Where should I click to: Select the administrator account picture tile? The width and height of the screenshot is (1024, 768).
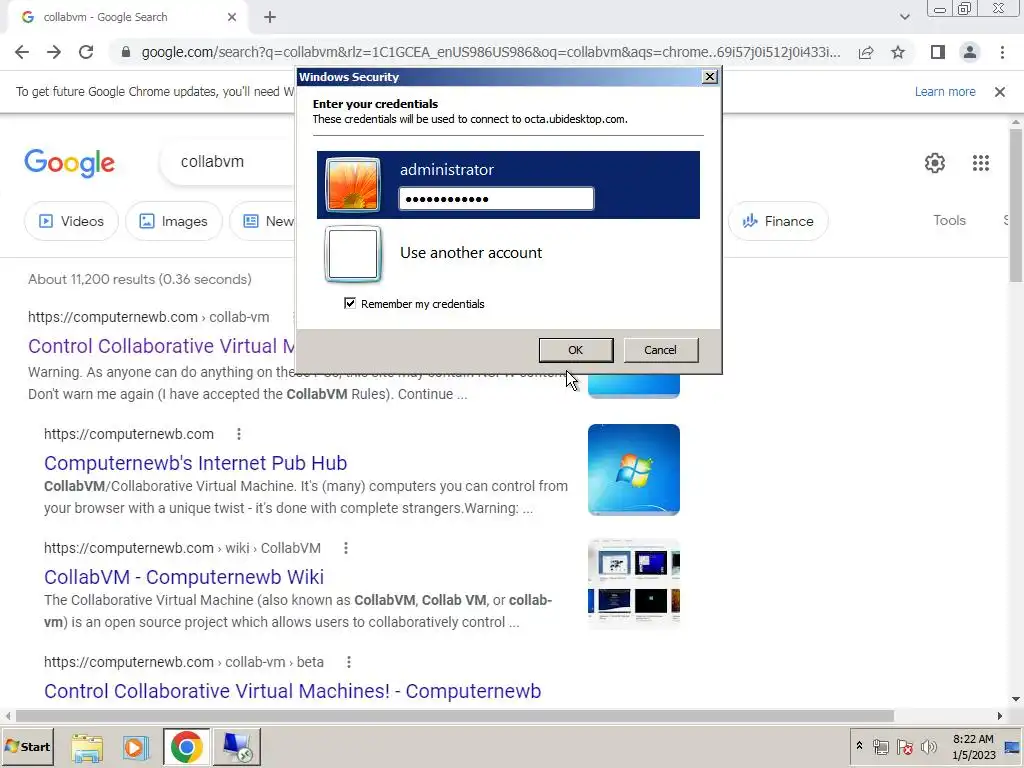click(353, 185)
